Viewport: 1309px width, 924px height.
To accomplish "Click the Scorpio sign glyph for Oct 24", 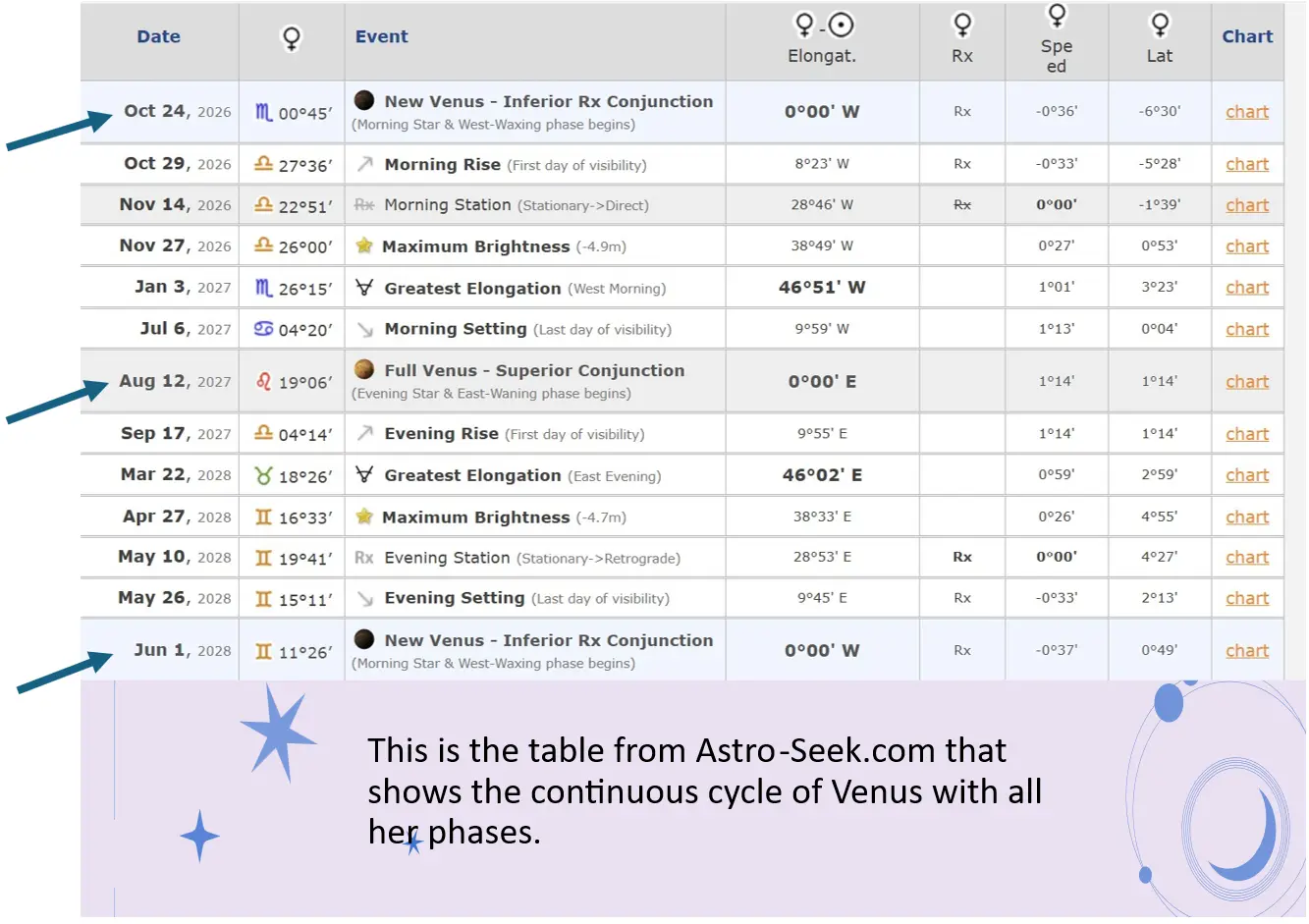I will [263, 113].
